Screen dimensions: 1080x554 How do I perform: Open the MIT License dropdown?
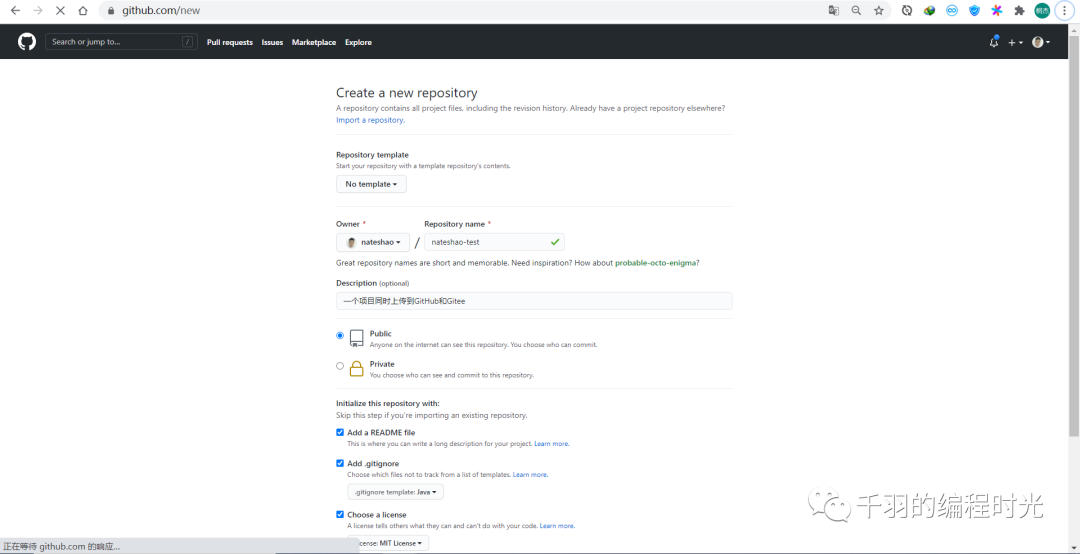[x=388, y=543]
